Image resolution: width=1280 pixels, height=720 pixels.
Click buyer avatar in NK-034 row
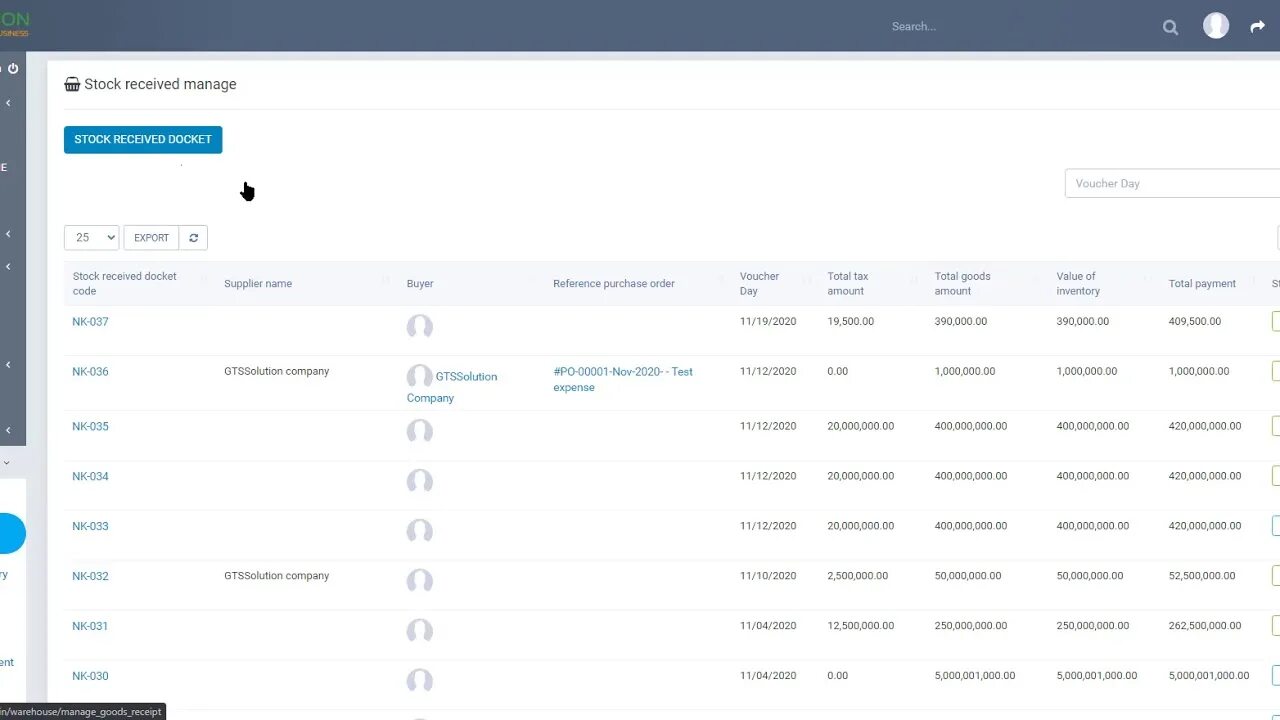point(420,482)
